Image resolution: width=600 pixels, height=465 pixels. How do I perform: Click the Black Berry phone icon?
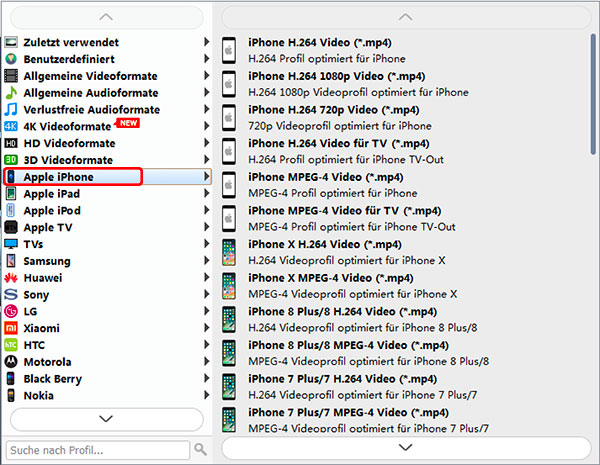point(11,379)
